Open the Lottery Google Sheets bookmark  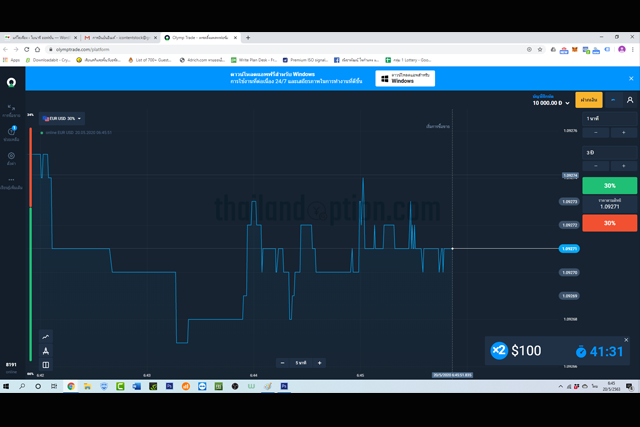point(408,60)
